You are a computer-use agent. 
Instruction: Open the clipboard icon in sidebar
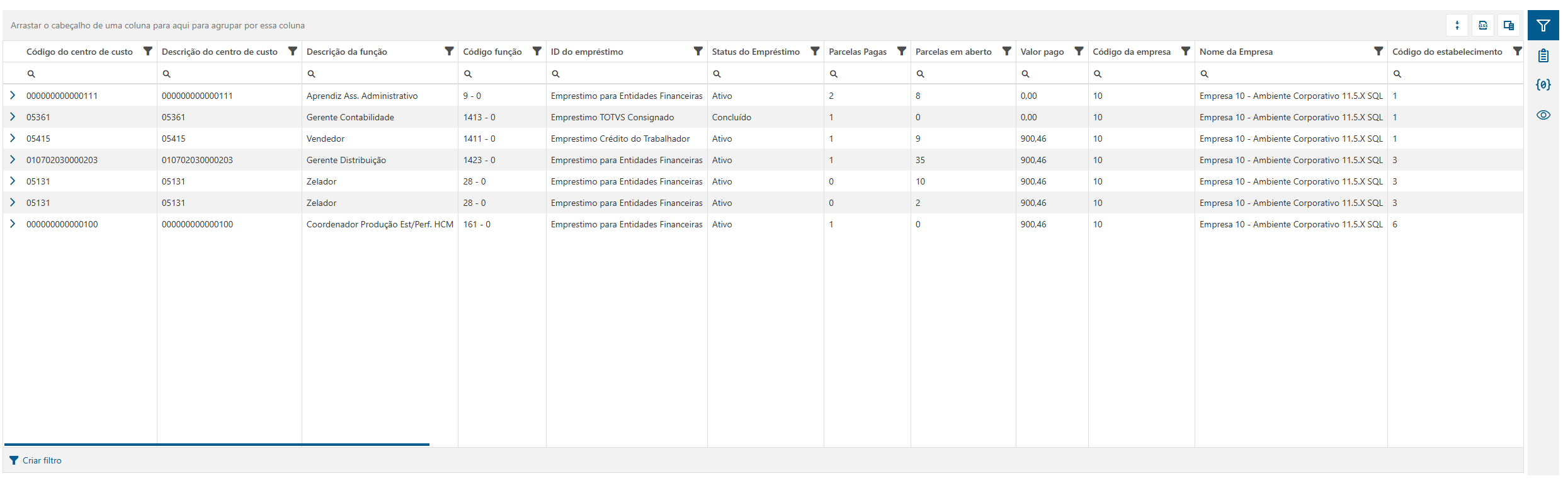coord(1543,55)
